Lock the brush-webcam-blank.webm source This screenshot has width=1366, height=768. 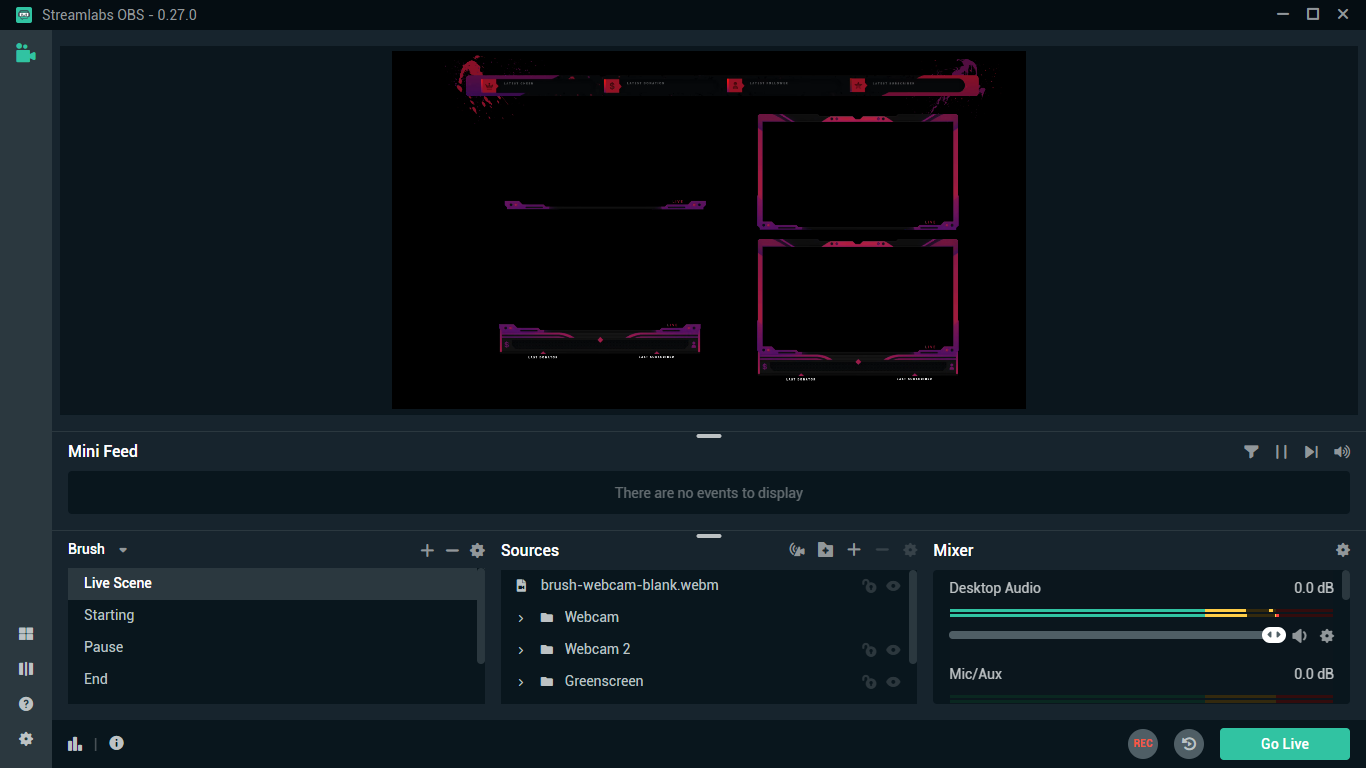(869, 586)
